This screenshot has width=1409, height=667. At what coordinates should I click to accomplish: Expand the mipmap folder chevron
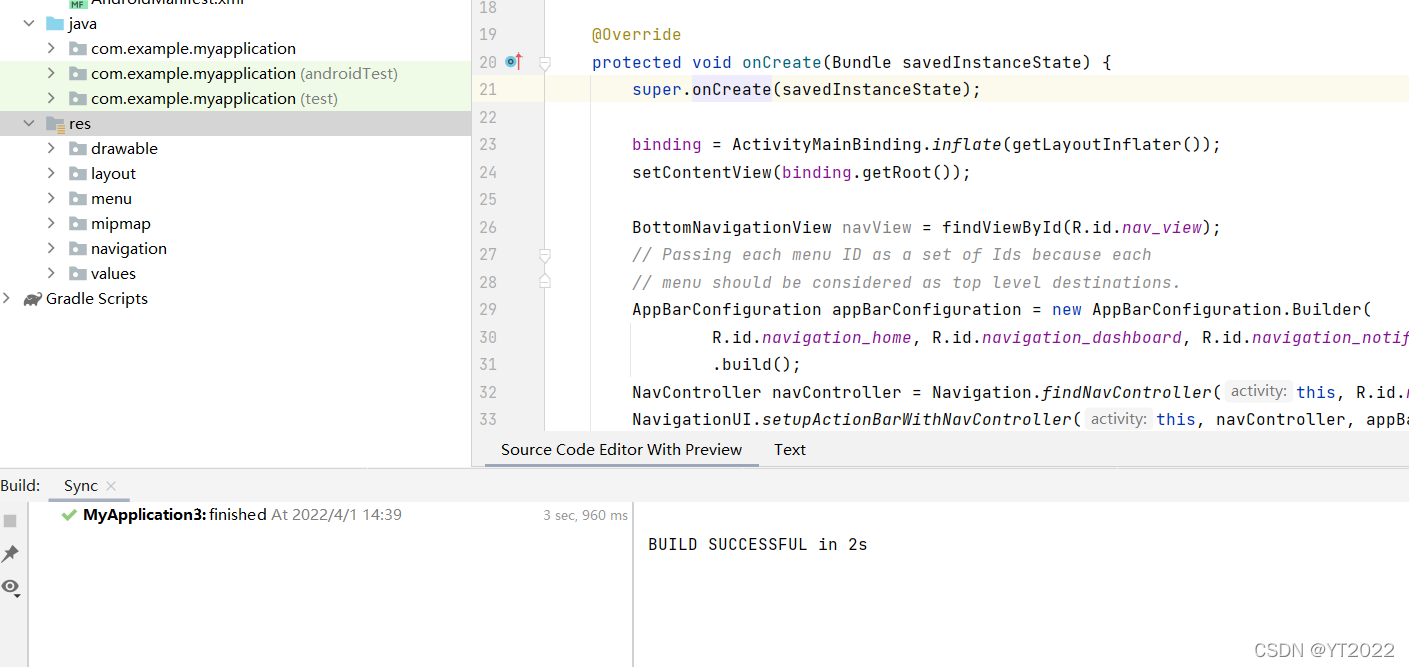(x=51, y=223)
